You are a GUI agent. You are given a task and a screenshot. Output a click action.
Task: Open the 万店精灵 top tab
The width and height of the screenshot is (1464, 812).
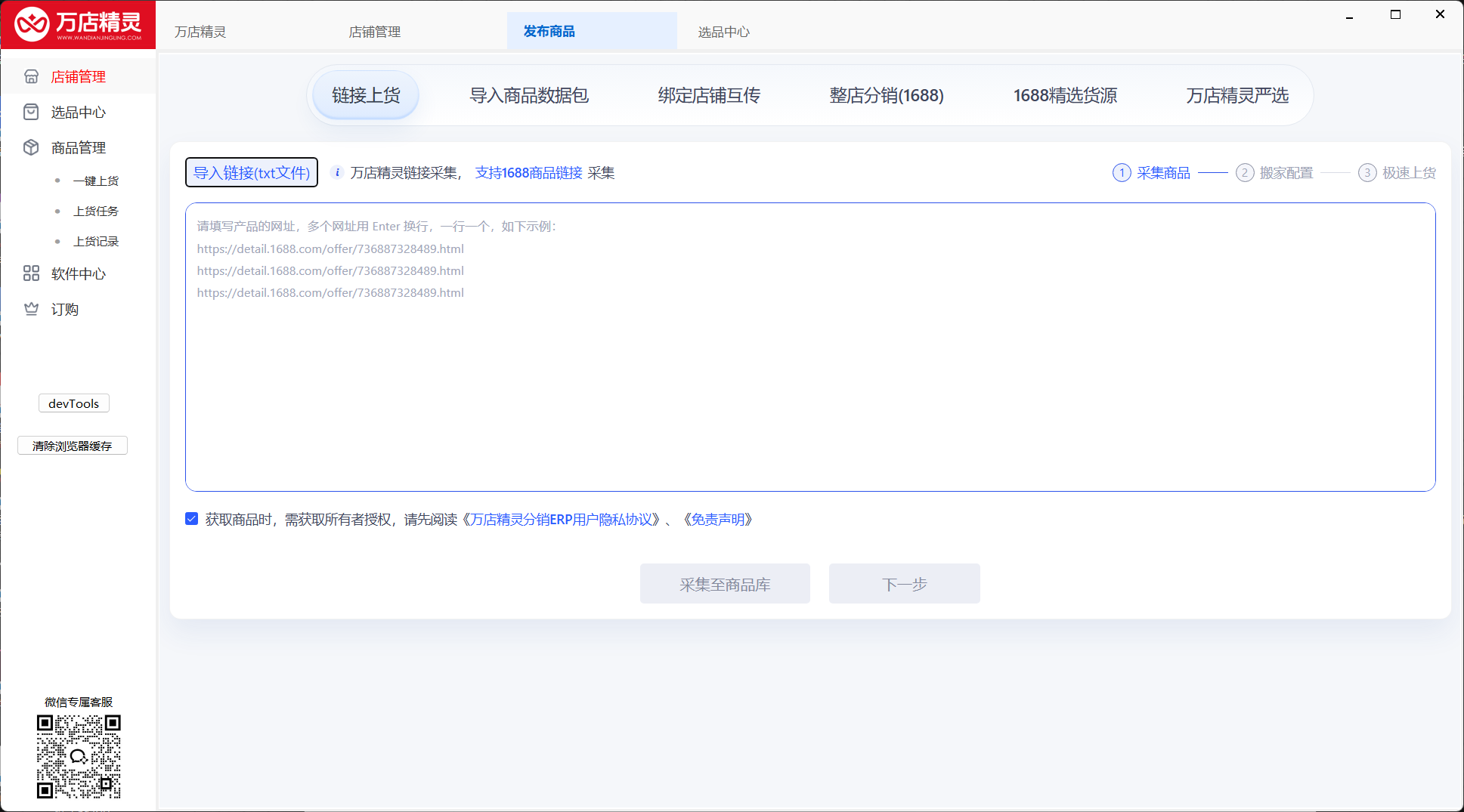point(200,32)
